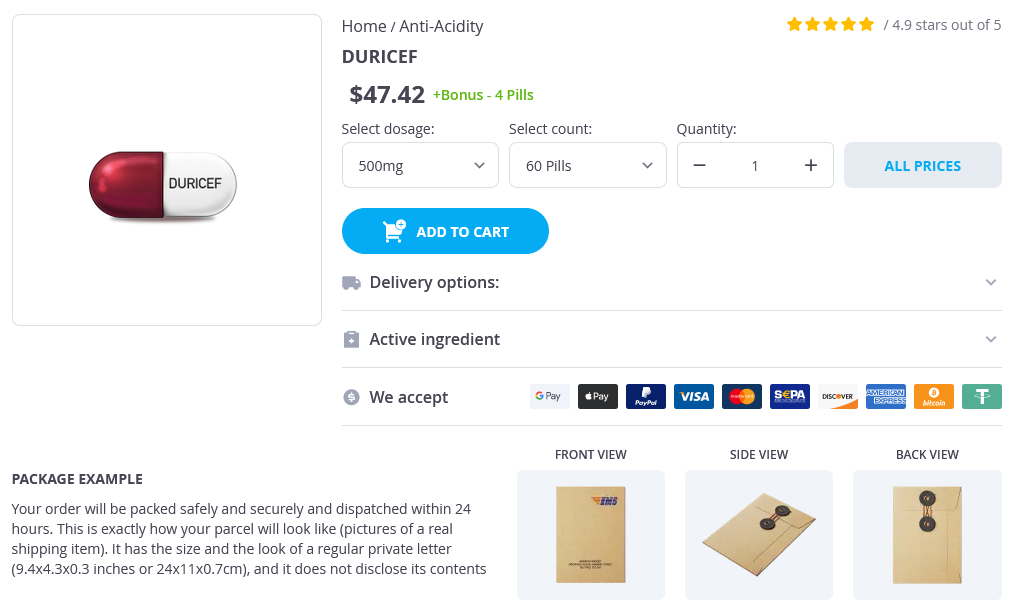Image resolution: width=1010 pixels, height=616 pixels.
Task: Expand the Delivery options section
Action: (x=671, y=282)
